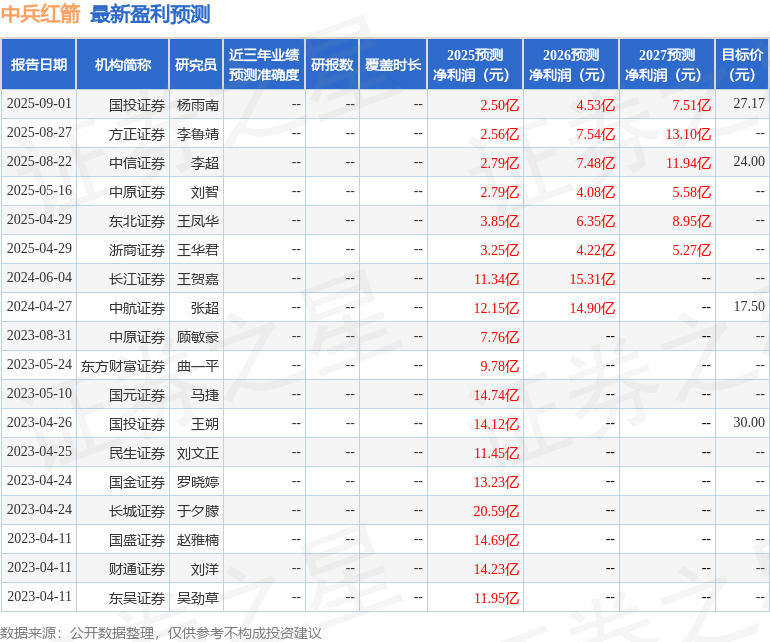770x642 pixels.
Task: Click the date 2023-08-31
Action: 39,335
